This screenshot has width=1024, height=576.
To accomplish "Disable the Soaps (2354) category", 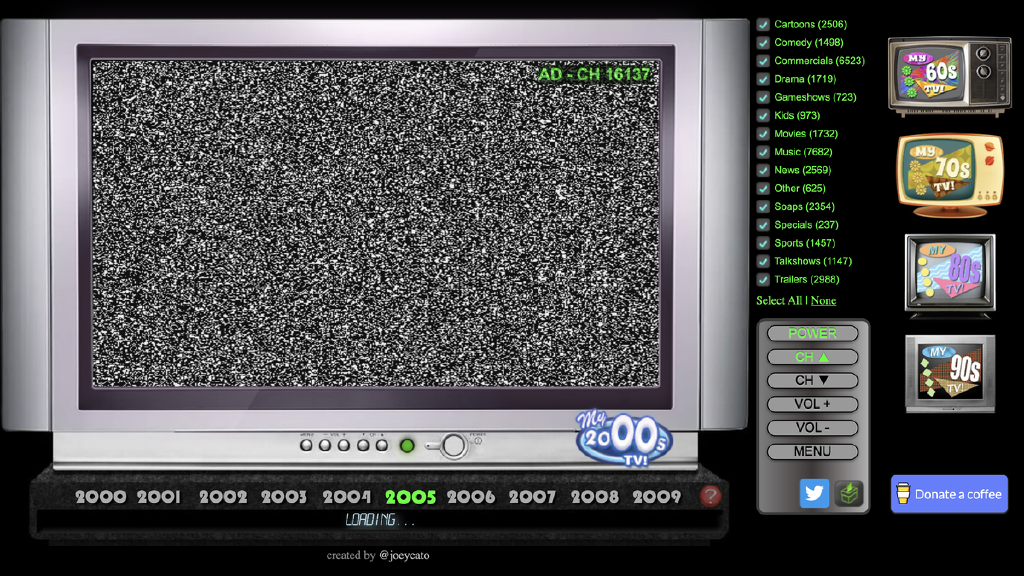I will click(x=763, y=207).
